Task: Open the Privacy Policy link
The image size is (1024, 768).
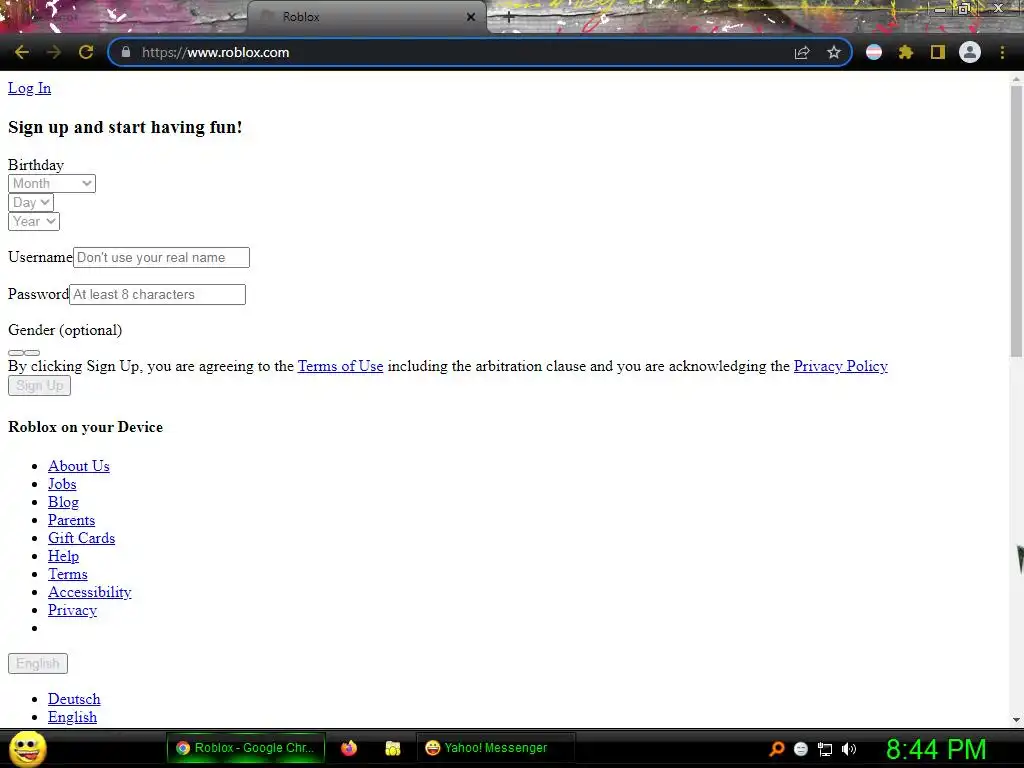Action: pyautogui.click(x=840, y=366)
